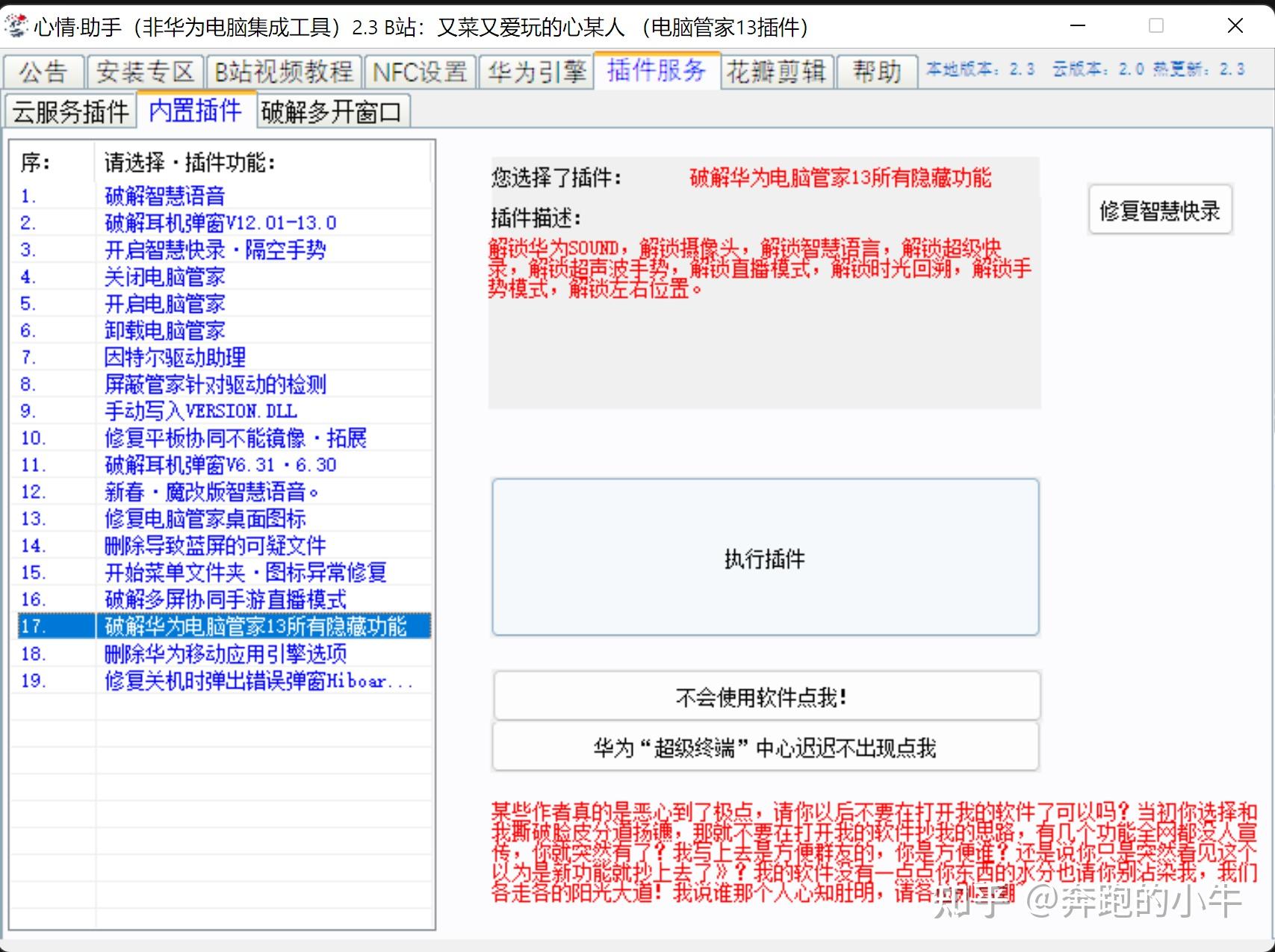Maximize the 心情·助手 window
Viewport: 1275px width, 952px height.
[1155, 26]
